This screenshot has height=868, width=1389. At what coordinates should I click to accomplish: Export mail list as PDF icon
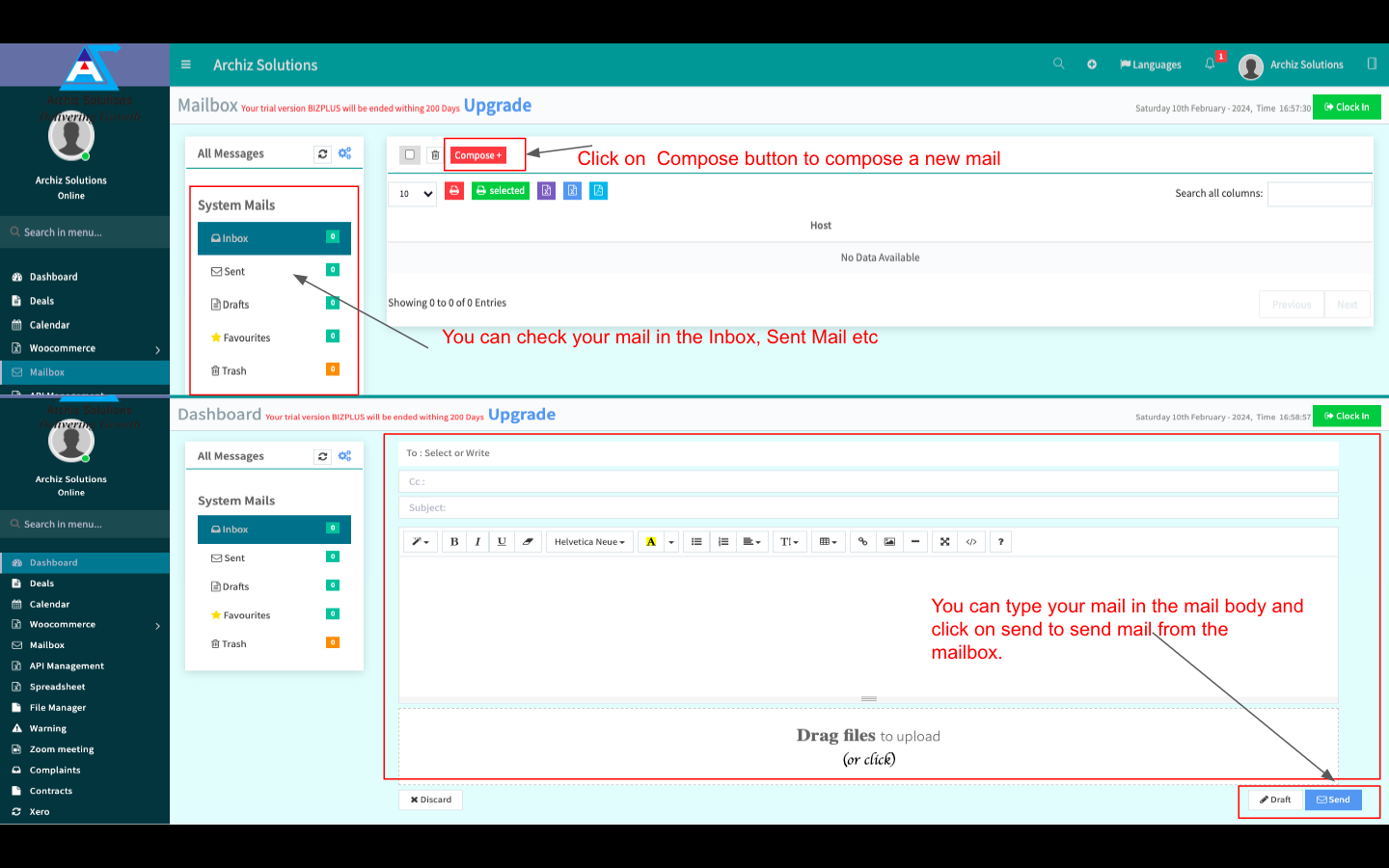(598, 191)
